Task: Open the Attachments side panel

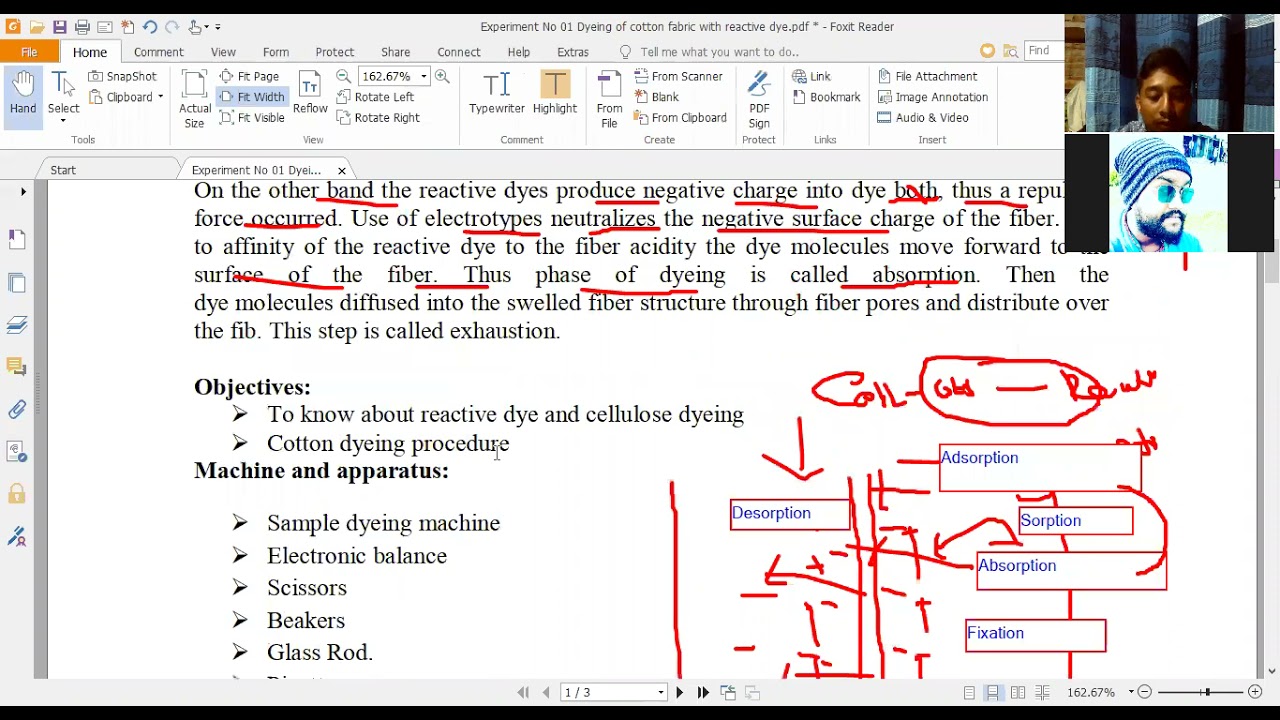Action: pyautogui.click(x=17, y=409)
